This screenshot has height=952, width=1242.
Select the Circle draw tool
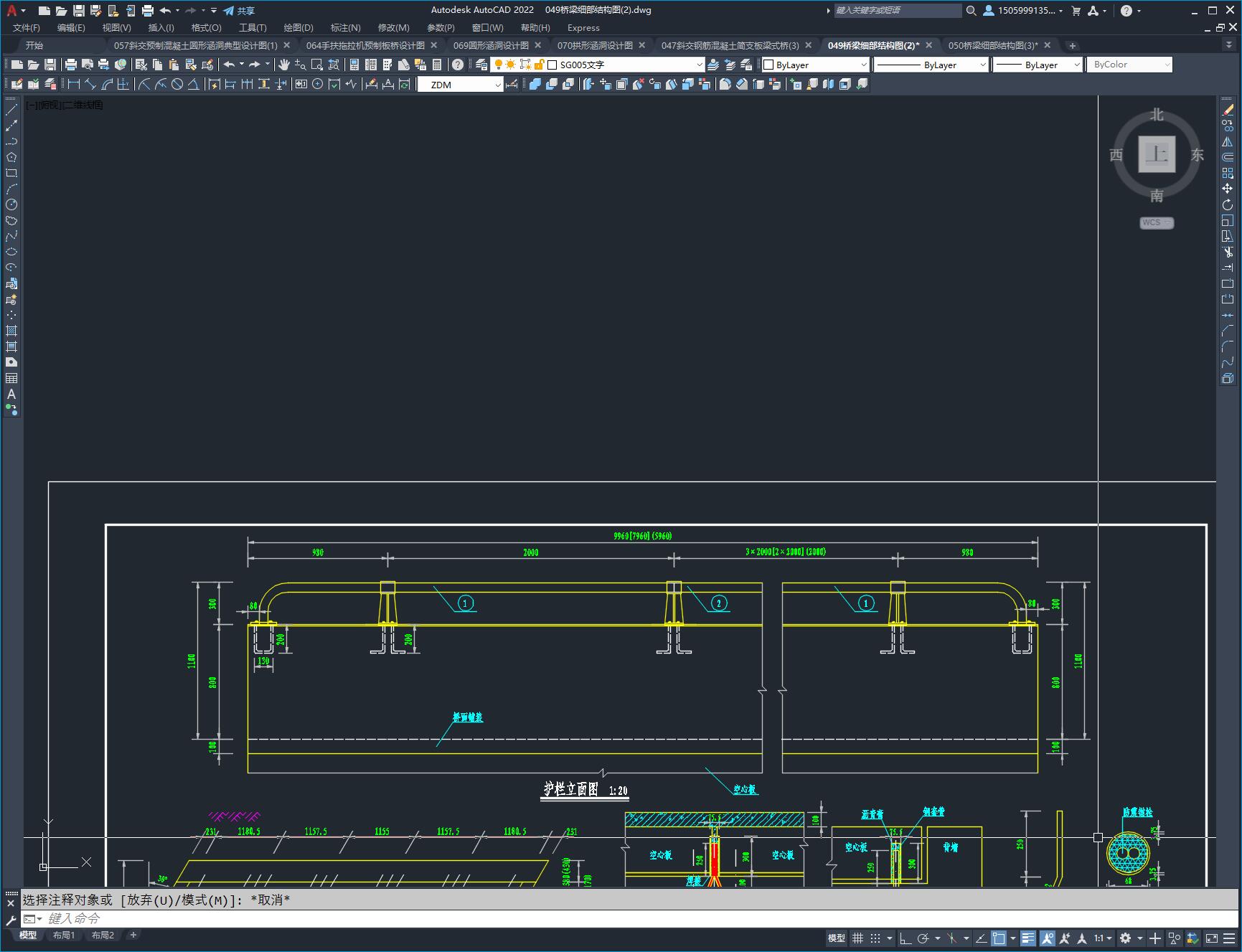point(11,204)
